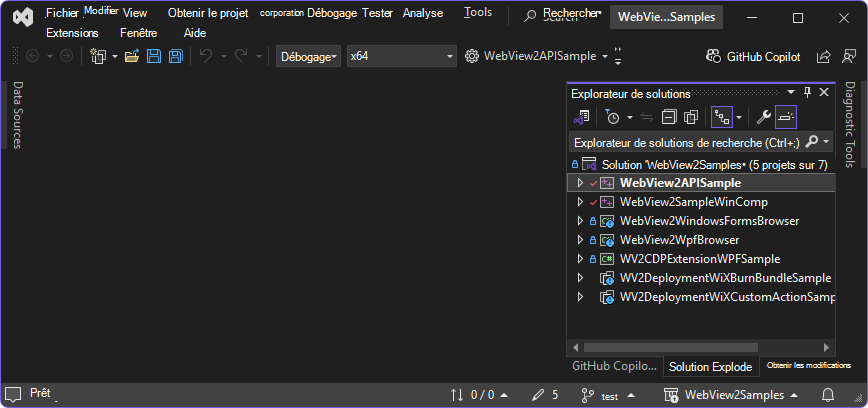Open the x64 platform dropdown
Image resolution: width=868 pixels, height=408 pixels.
(402, 56)
